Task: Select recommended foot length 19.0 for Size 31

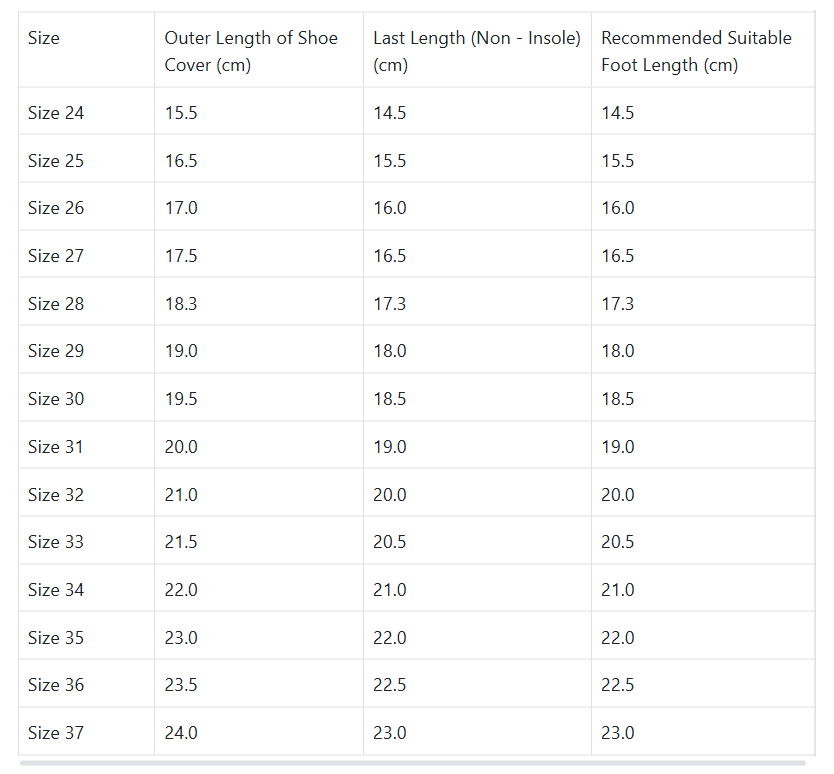Action: tap(618, 447)
